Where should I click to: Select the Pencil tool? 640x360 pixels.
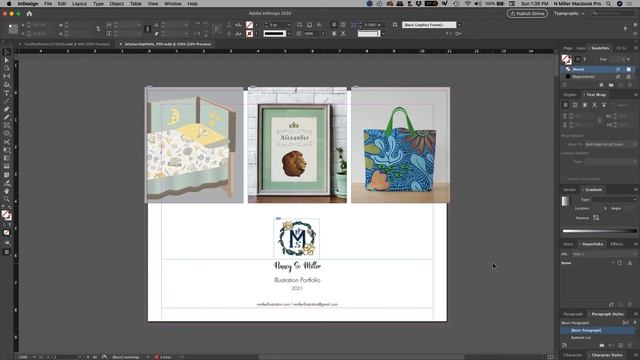[x=7, y=118]
